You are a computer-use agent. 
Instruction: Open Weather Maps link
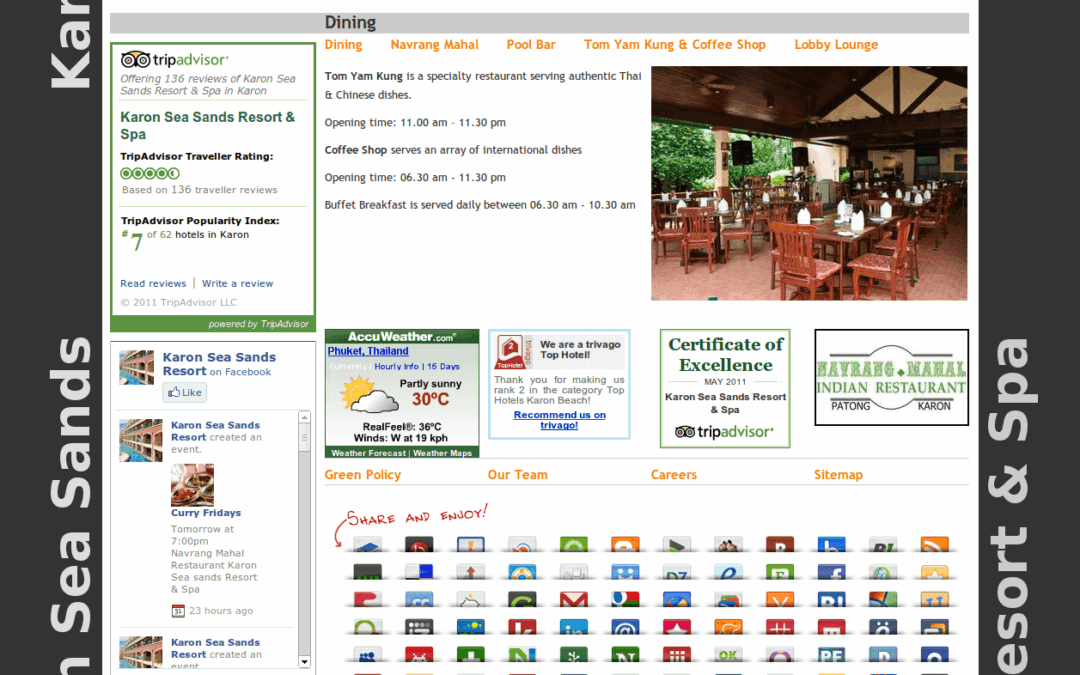click(x=442, y=453)
